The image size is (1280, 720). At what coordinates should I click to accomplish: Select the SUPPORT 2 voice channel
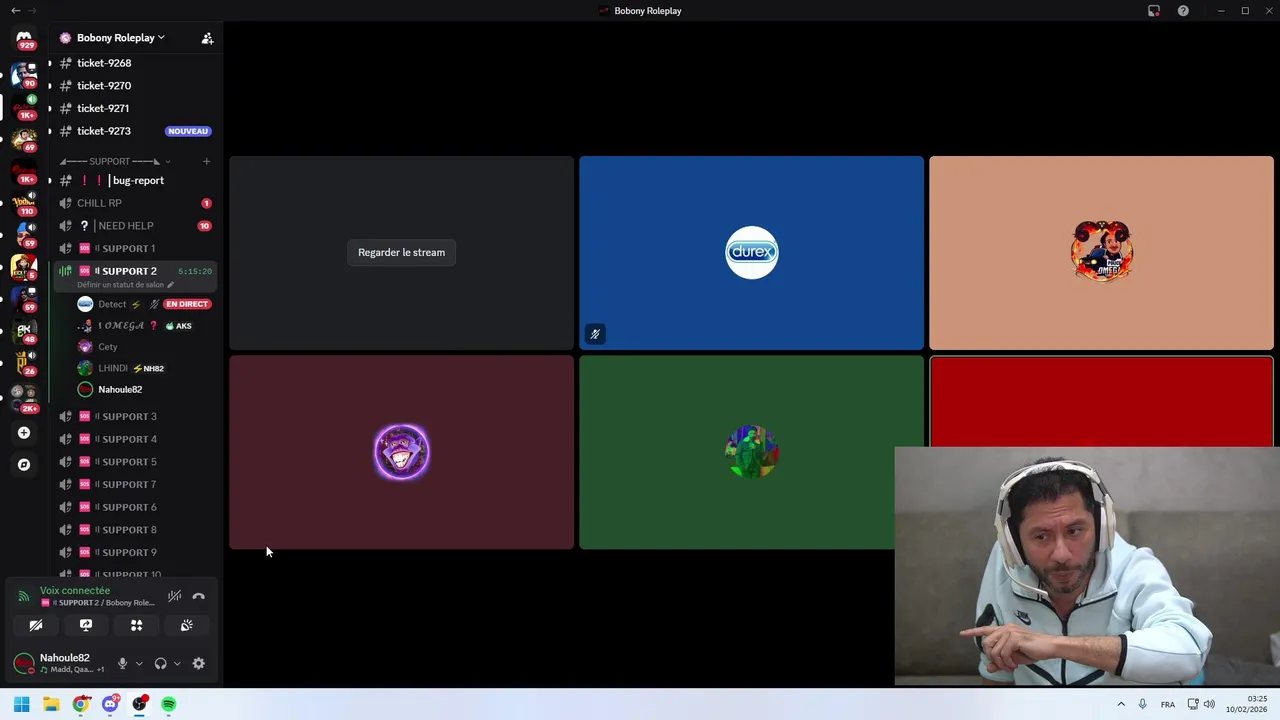[x=134, y=271]
